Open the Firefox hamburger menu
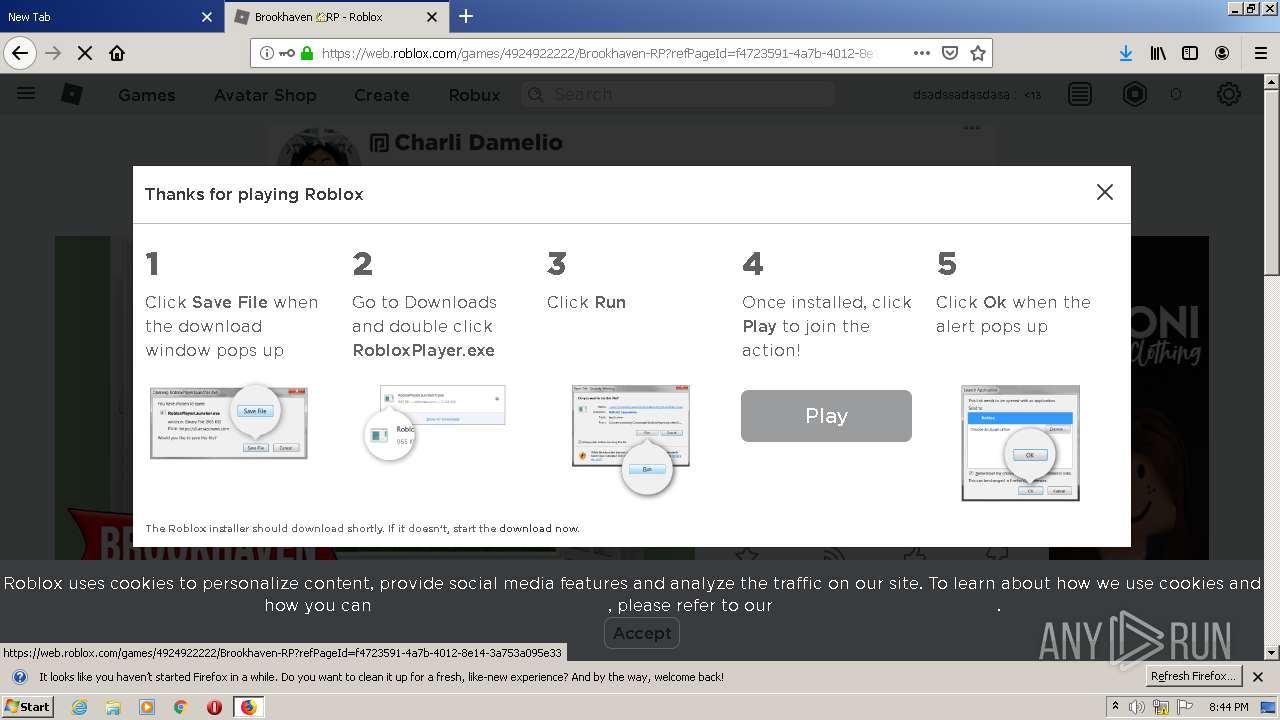 (x=1260, y=53)
